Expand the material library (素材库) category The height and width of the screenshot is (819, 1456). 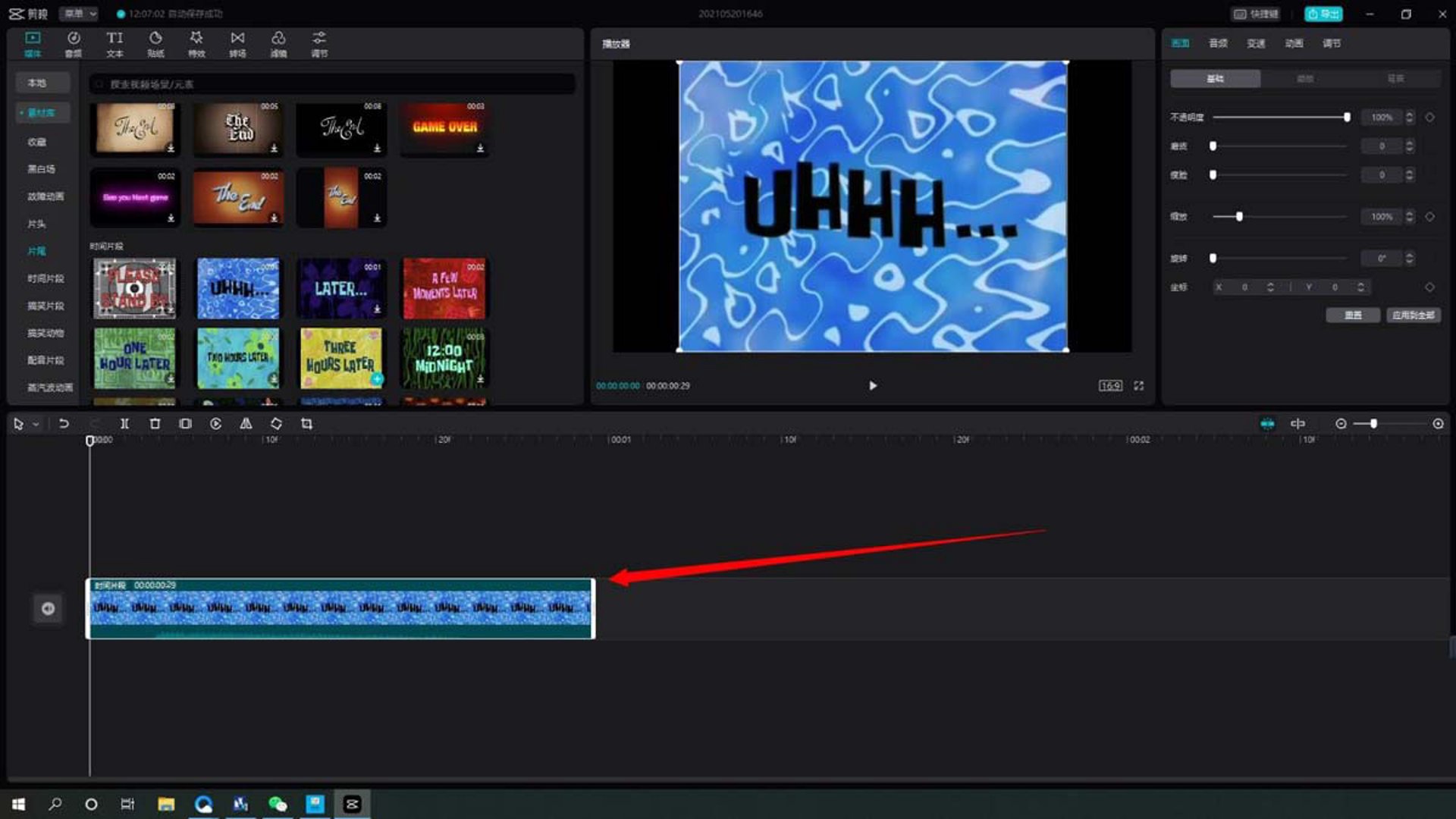(x=42, y=113)
